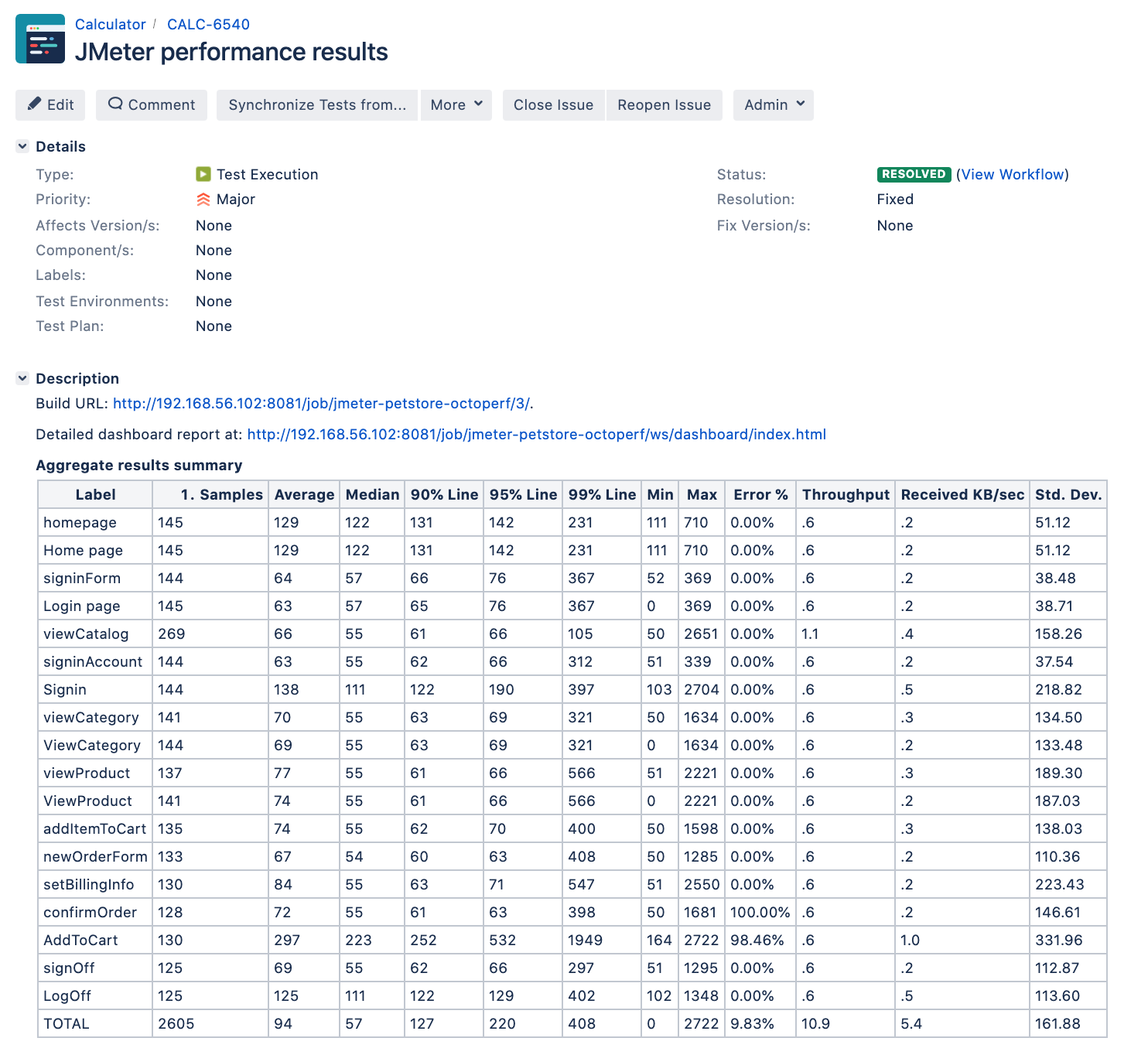
Task: Click the viewCatalog label cell
Action: point(95,634)
